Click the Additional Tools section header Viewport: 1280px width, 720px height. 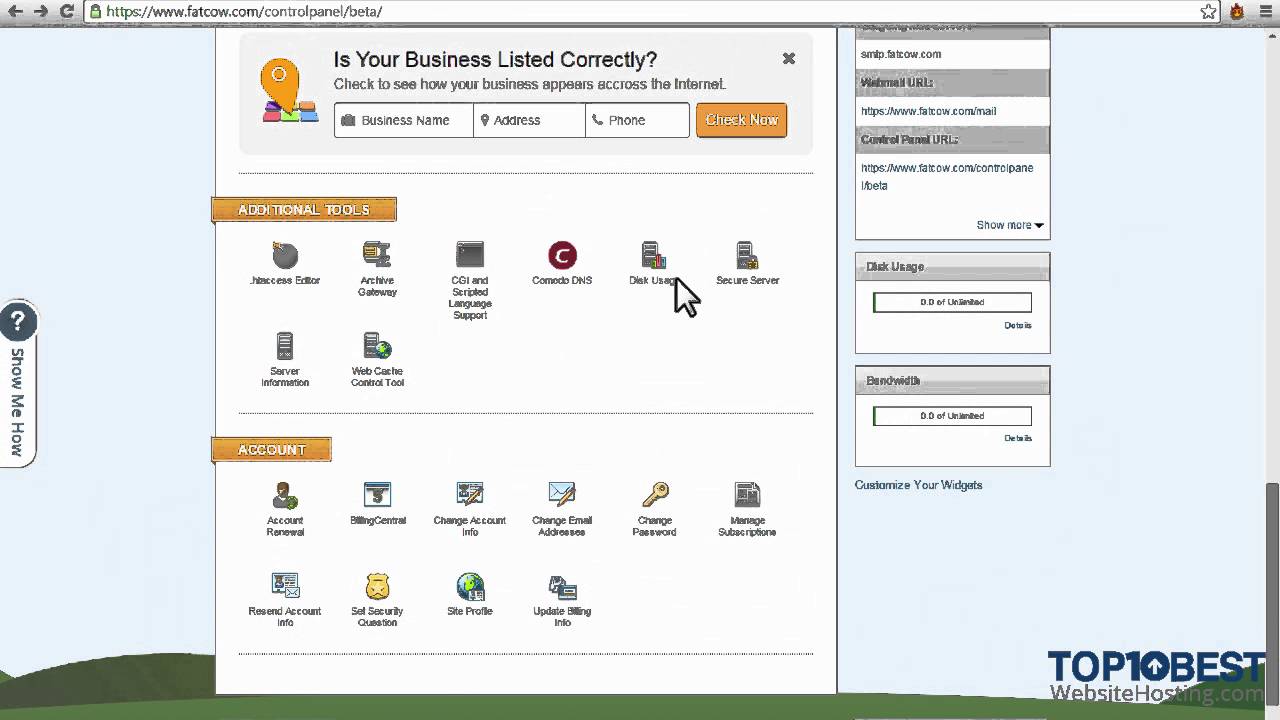pyautogui.click(x=304, y=210)
